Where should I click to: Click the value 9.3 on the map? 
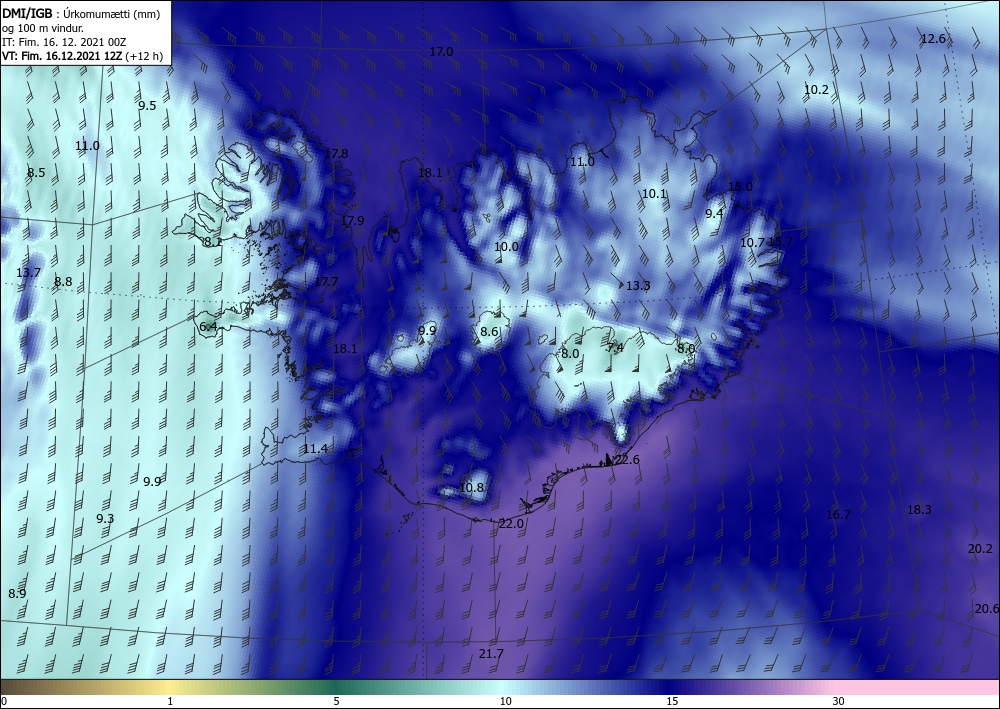pos(105,519)
